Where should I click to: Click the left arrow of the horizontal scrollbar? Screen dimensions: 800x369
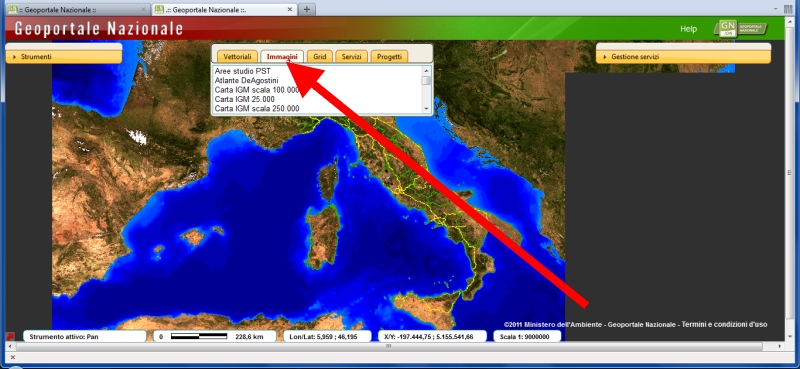click(x=10, y=346)
